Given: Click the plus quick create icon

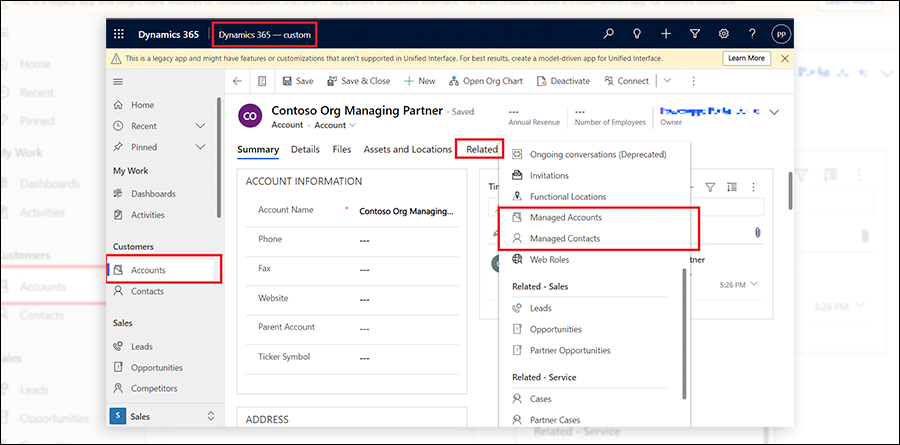Looking at the screenshot, I should tap(666, 34).
